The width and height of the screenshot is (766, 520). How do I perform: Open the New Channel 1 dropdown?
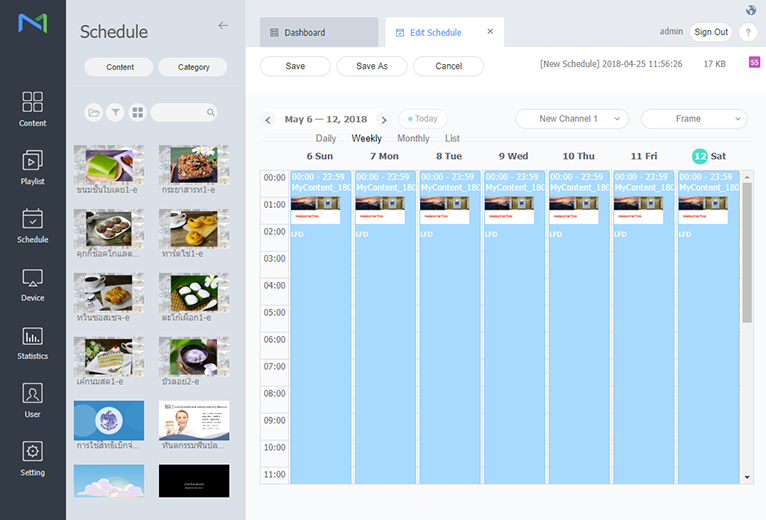tap(572, 119)
